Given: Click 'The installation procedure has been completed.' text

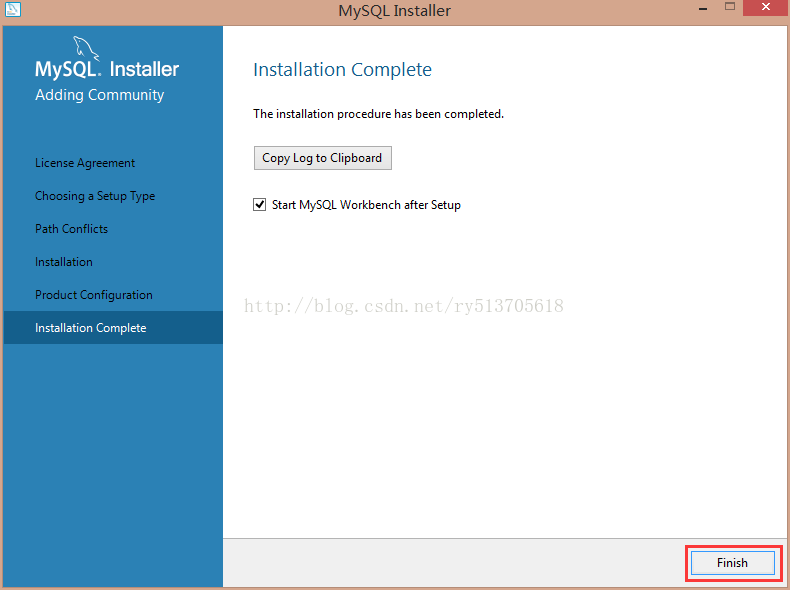Looking at the screenshot, I should coord(378,114).
